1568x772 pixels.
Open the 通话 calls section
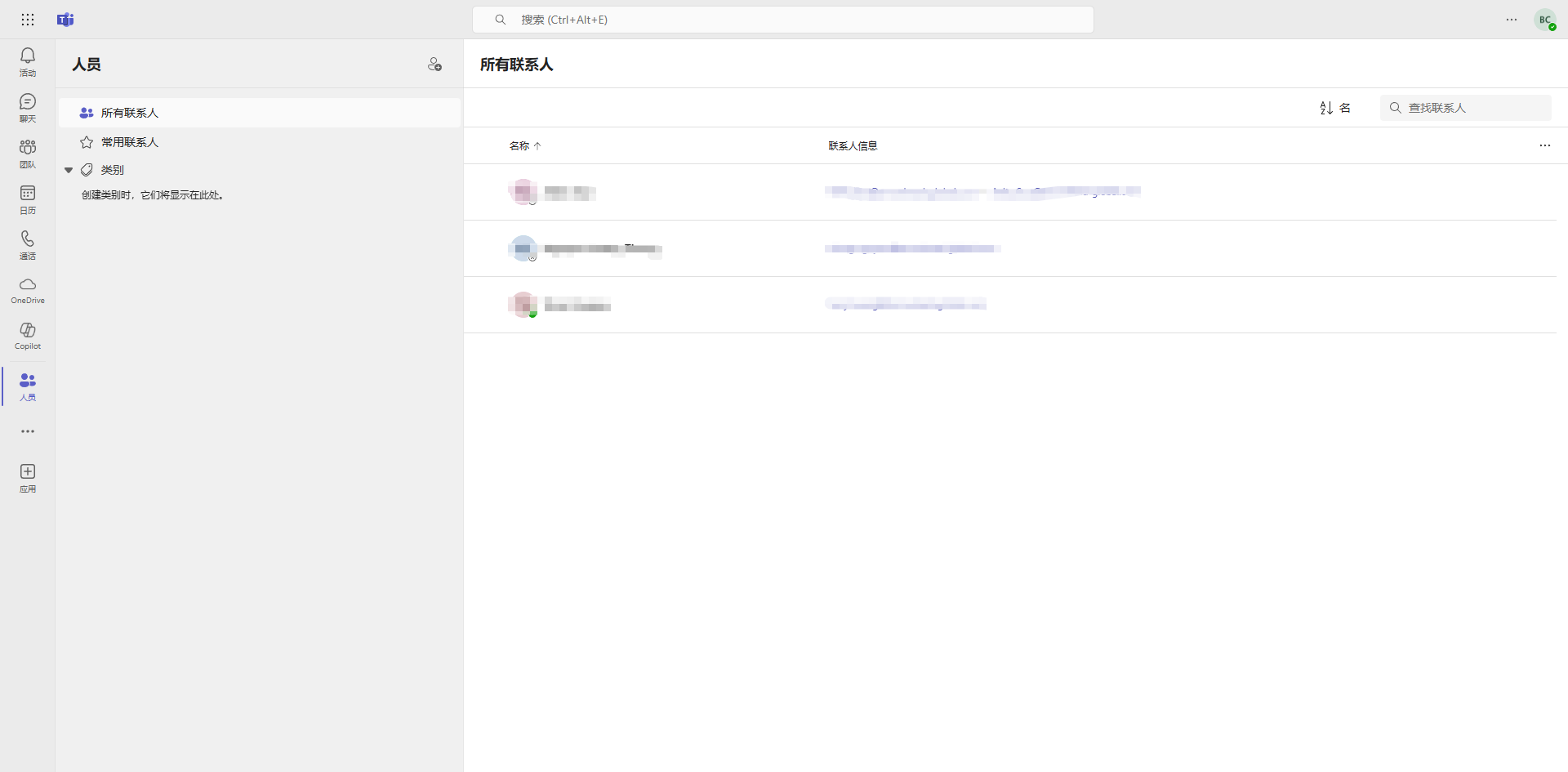pyautogui.click(x=28, y=245)
